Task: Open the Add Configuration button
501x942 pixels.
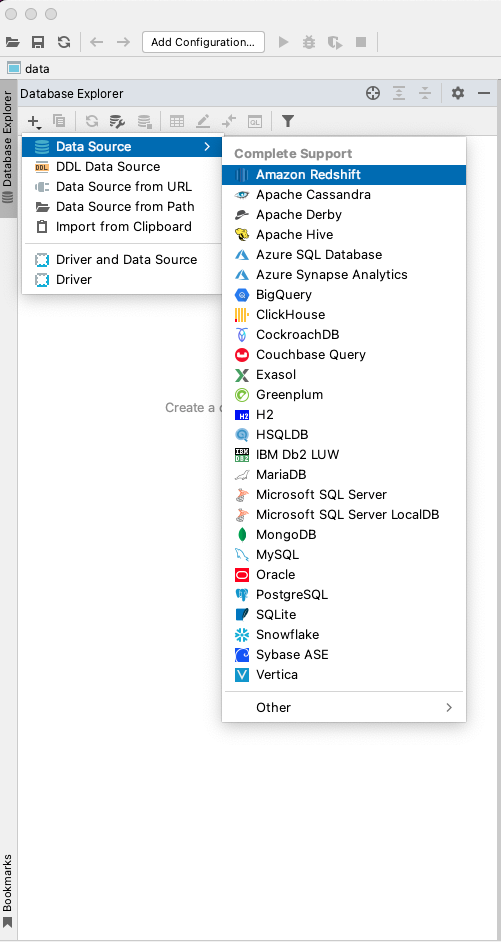Action: click(203, 42)
